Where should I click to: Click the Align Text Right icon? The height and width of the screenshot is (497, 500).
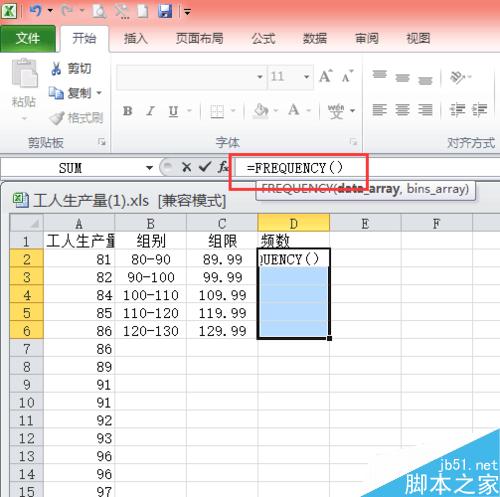[425, 110]
